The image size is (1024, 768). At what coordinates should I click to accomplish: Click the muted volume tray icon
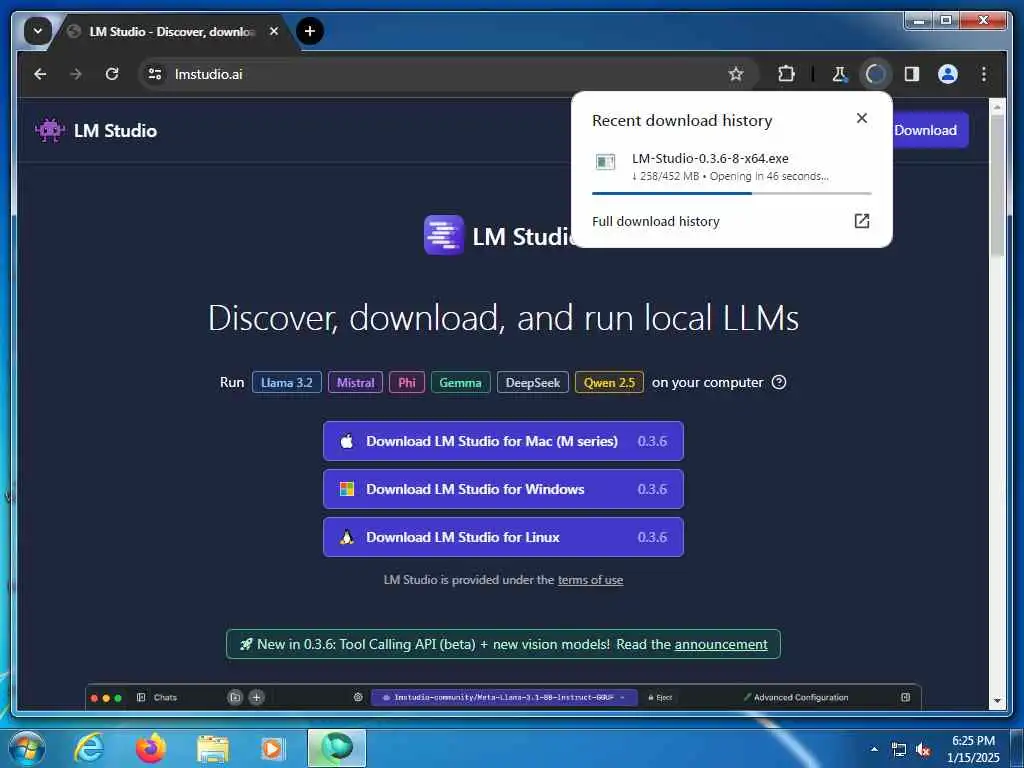pos(923,750)
